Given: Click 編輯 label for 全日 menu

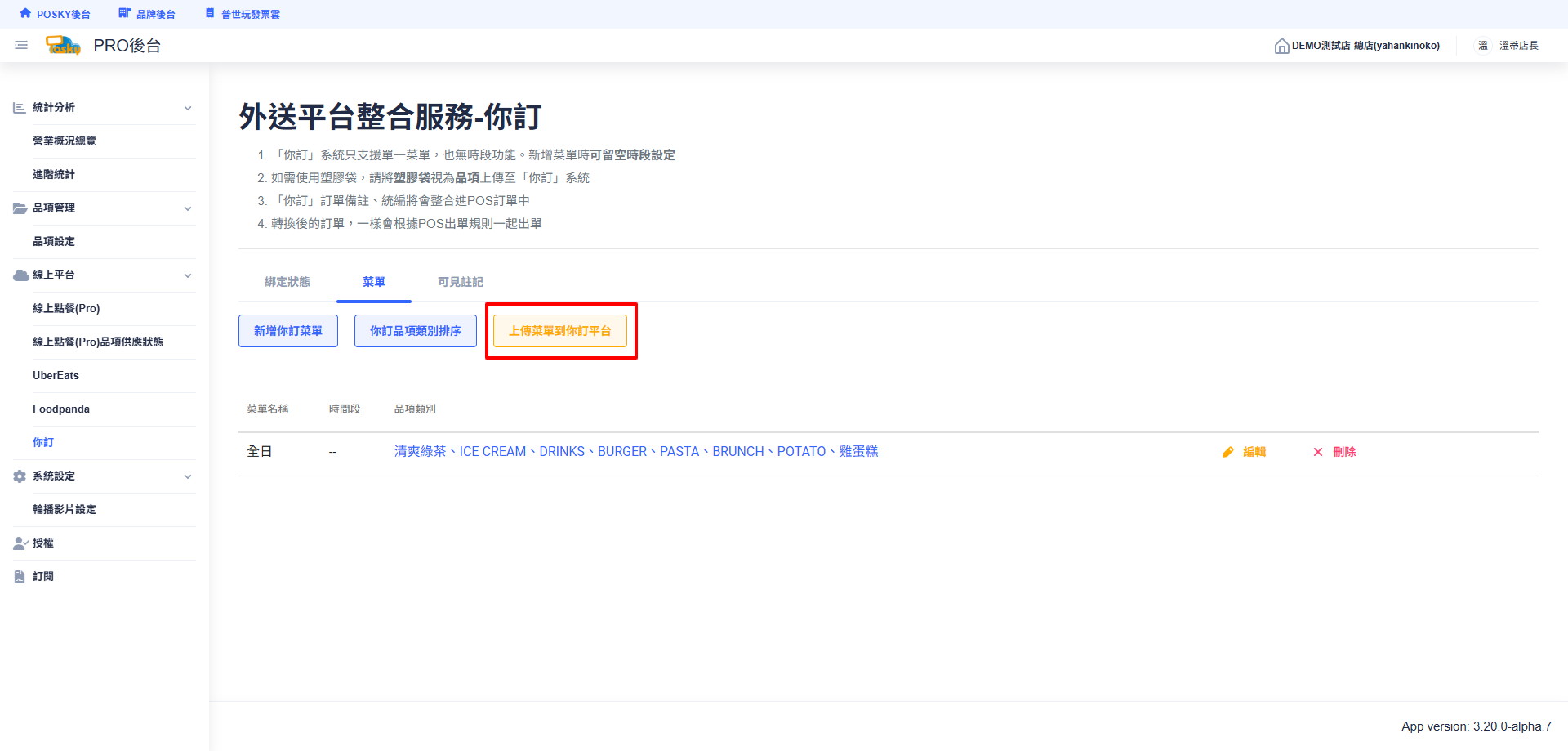Looking at the screenshot, I should 1254,452.
